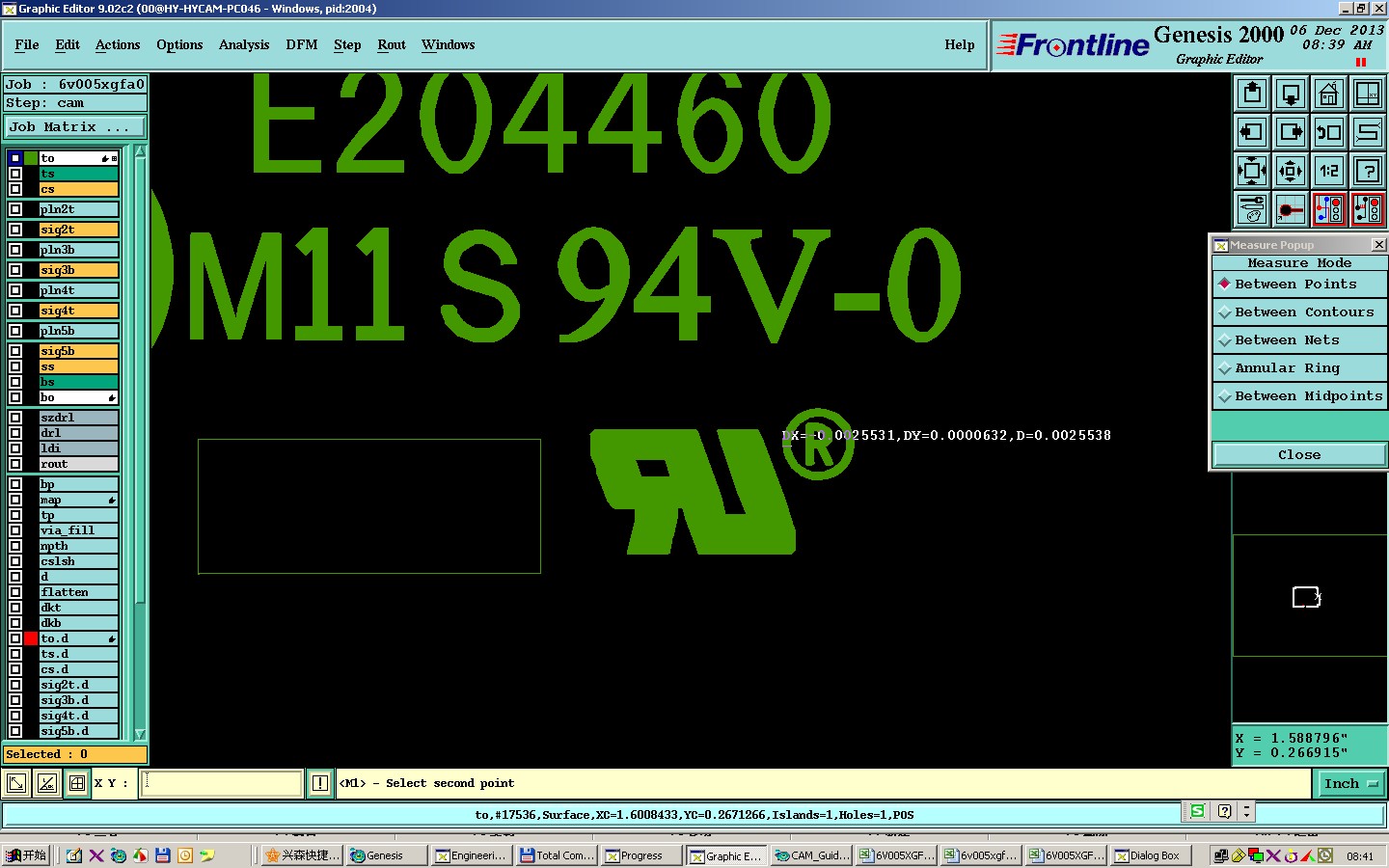Click the diagonal arrow box icon at bottom left
This screenshot has width=1389, height=868.
pos(16,783)
